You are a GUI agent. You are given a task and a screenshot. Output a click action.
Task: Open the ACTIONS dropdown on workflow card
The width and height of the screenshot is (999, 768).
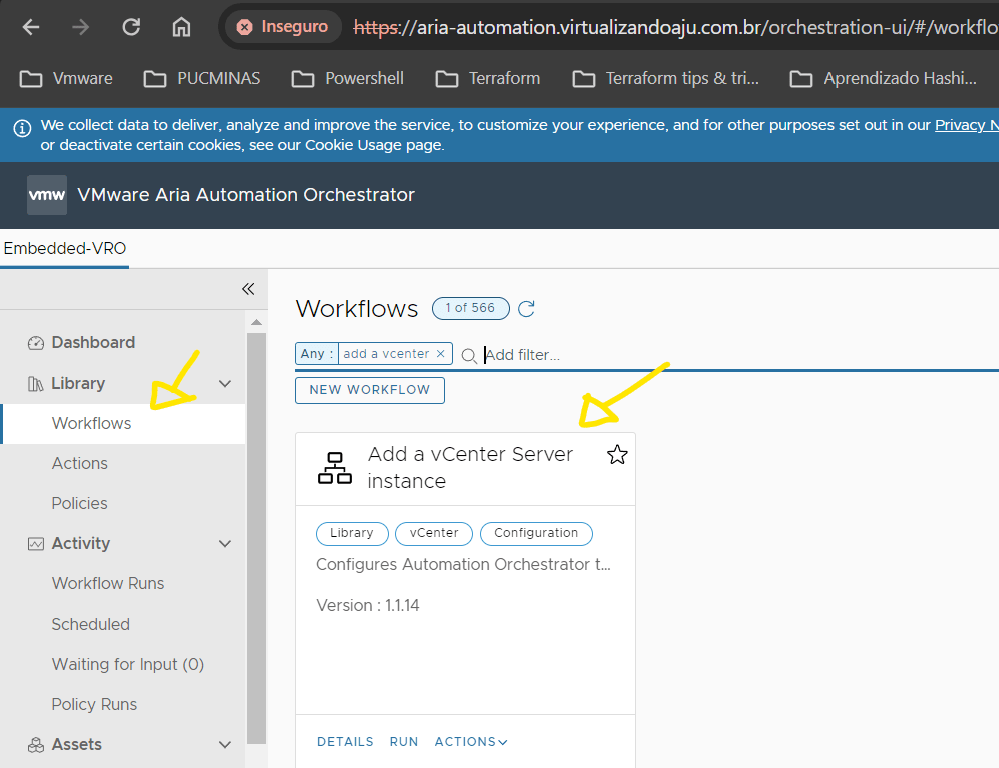[x=471, y=742]
